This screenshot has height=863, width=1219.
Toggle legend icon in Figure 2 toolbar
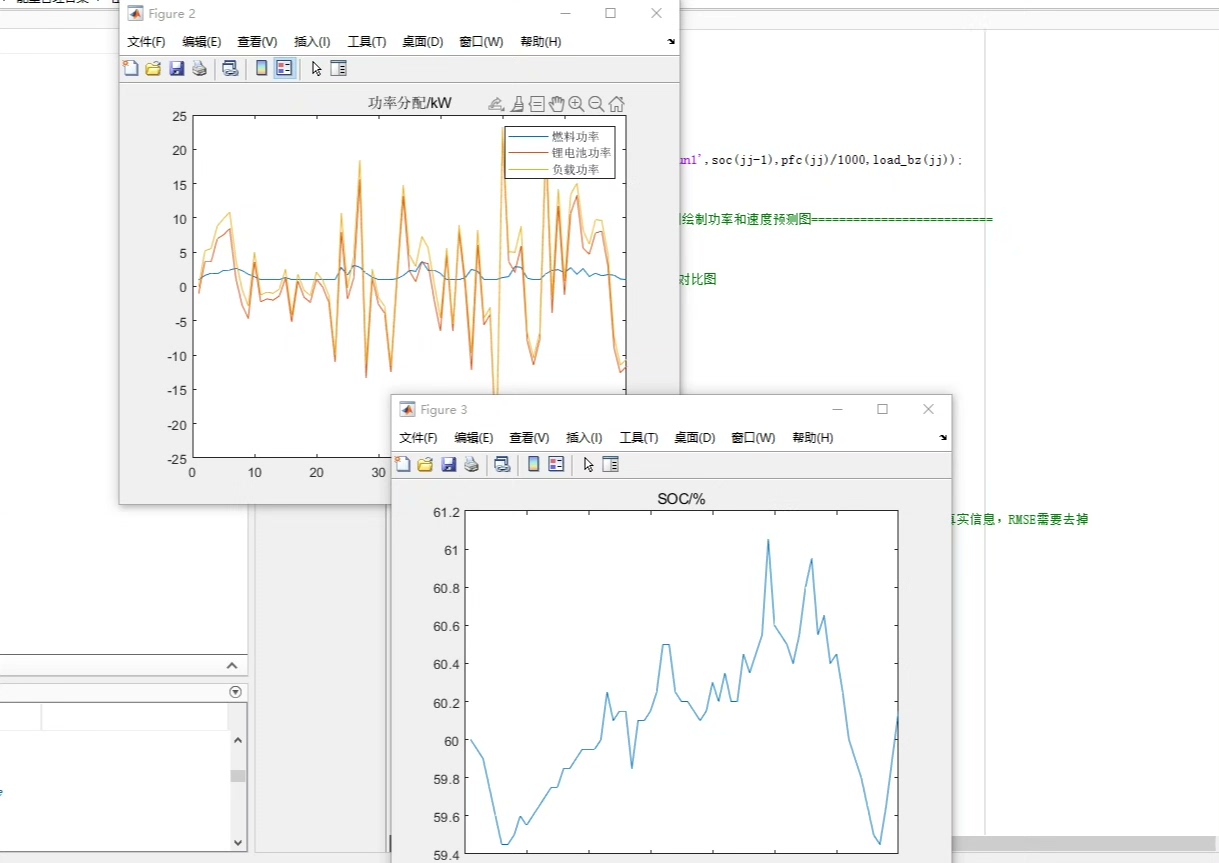click(284, 68)
